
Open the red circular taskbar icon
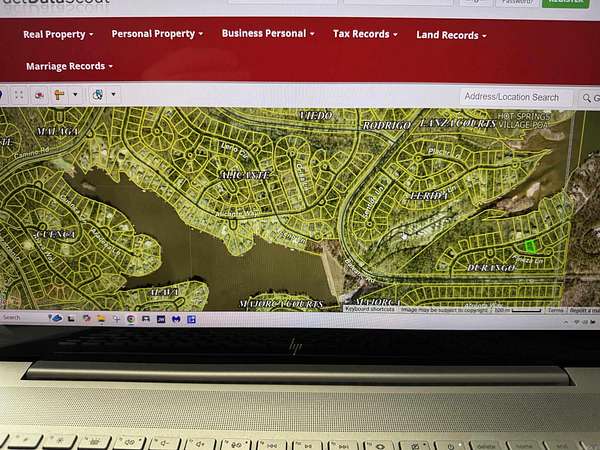pyautogui.click(x=87, y=318)
